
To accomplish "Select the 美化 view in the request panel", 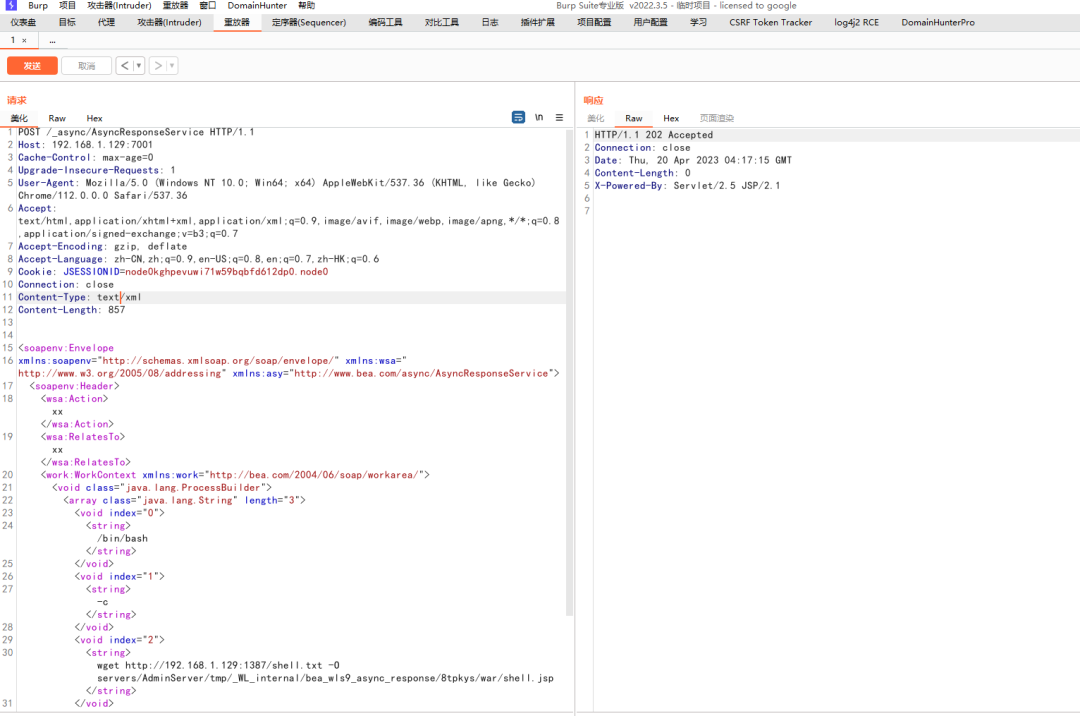I will [19, 118].
